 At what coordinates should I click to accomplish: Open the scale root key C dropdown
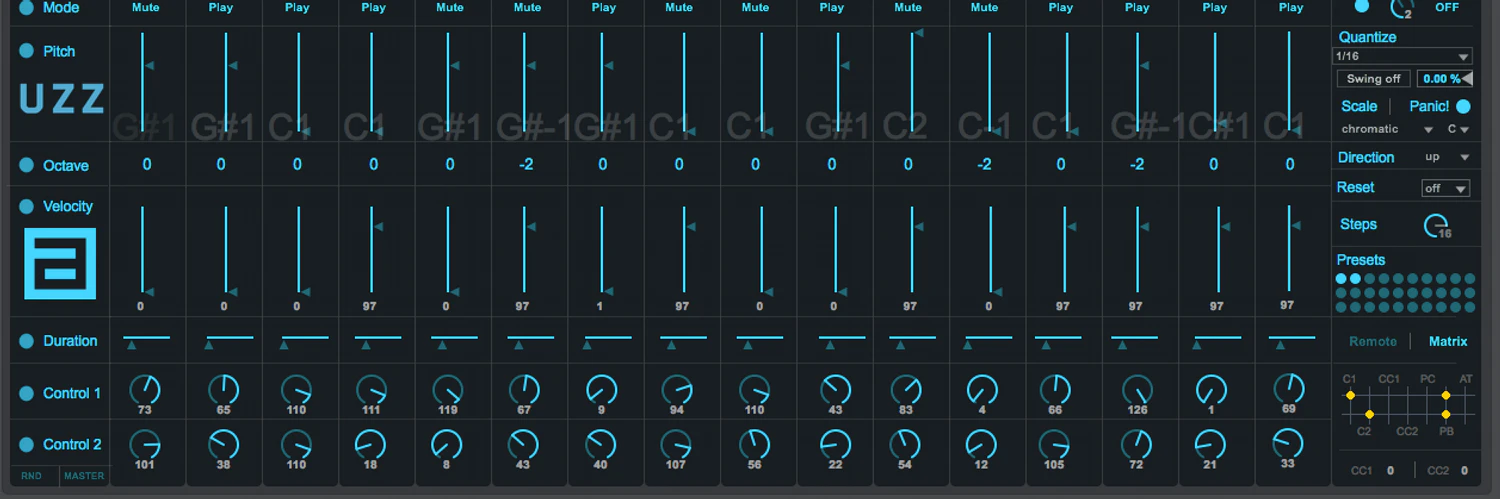[x=1458, y=129]
